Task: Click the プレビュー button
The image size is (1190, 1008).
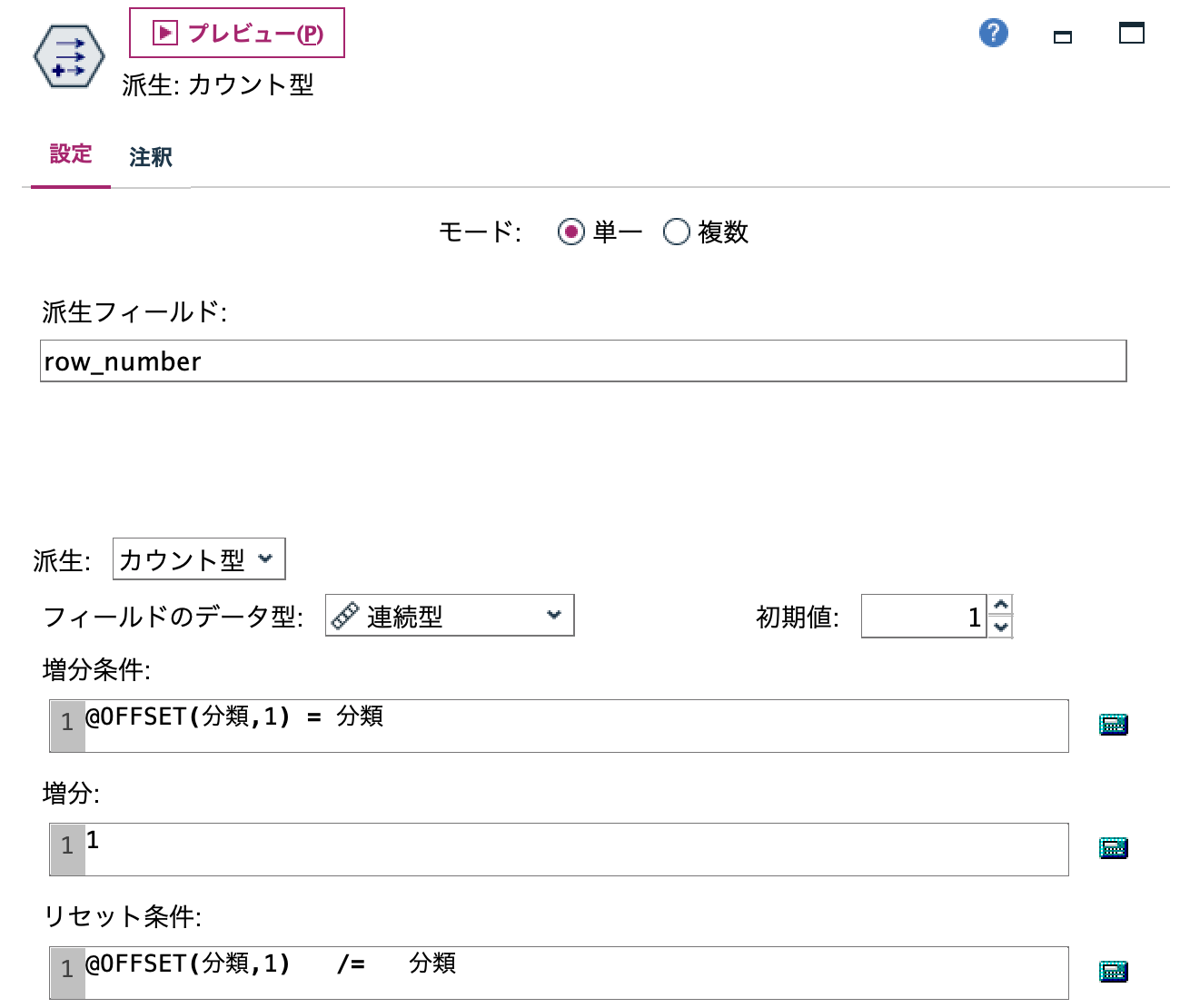Action: 238,32
